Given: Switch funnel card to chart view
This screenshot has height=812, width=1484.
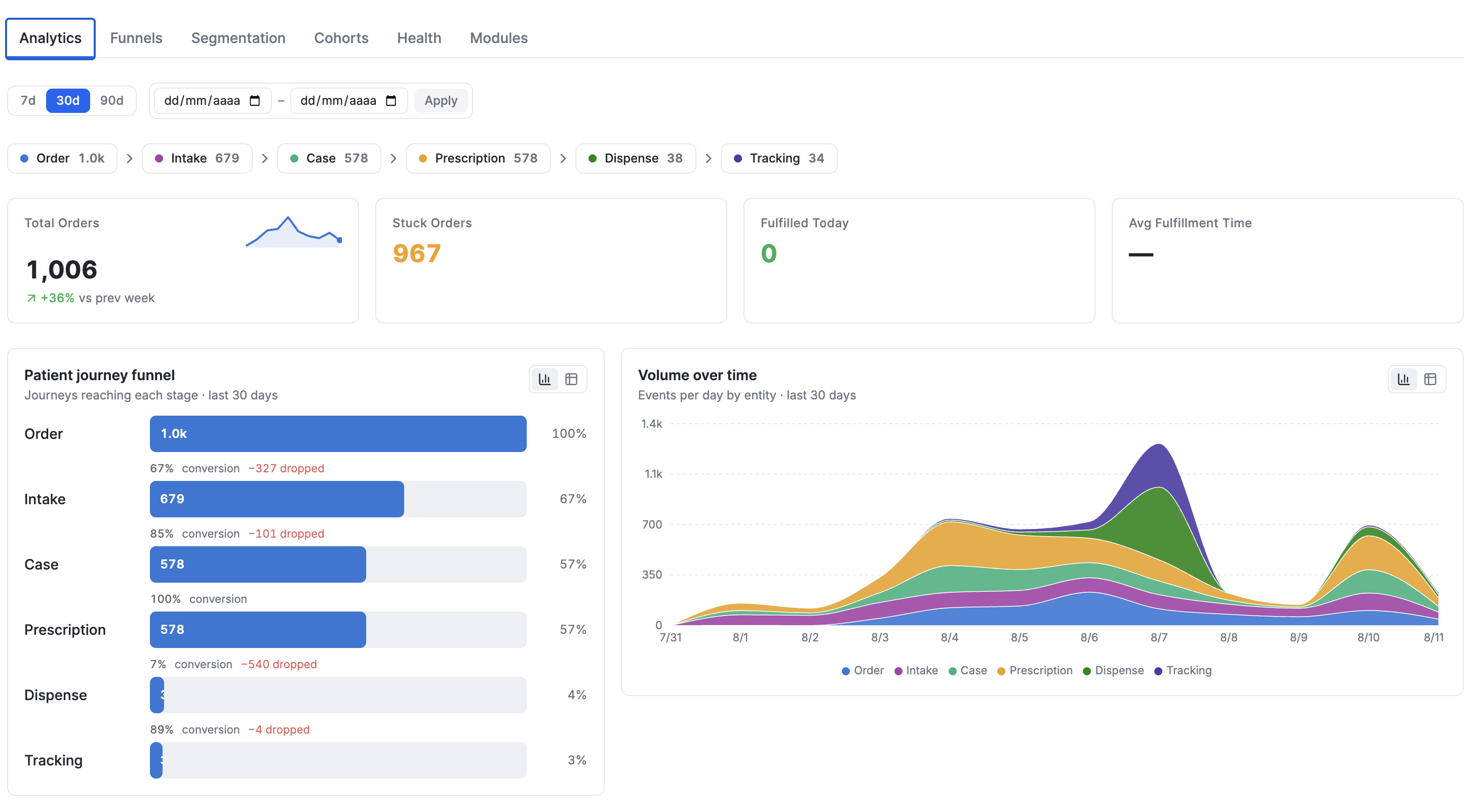Looking at the screenshot, I should click(x=544, y=379).
